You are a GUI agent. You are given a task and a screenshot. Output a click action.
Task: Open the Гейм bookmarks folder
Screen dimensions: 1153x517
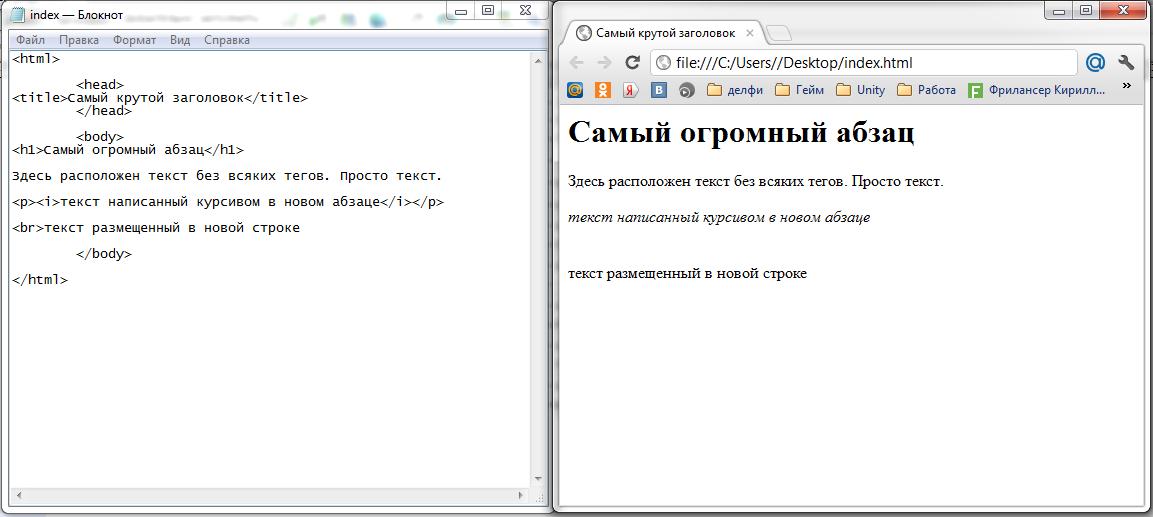tap(800, 90)
